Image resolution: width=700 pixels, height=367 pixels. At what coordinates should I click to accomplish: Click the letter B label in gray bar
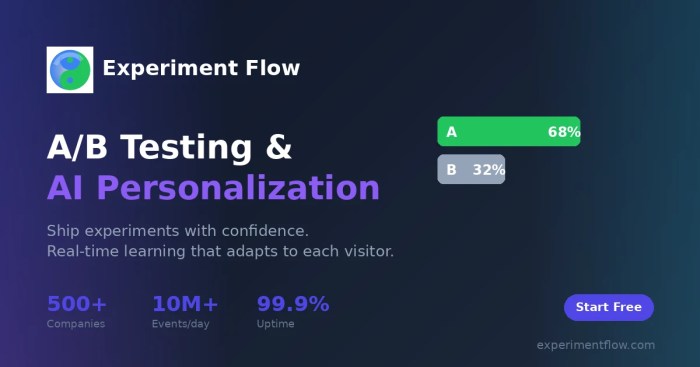(x=451, y=170)
